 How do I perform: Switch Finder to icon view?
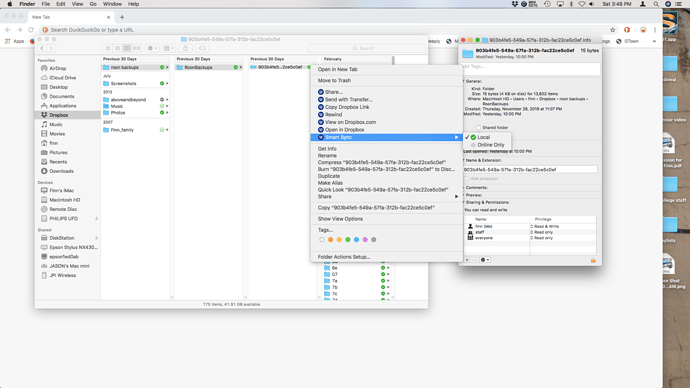pyautogui.click(x=108, y=48)
